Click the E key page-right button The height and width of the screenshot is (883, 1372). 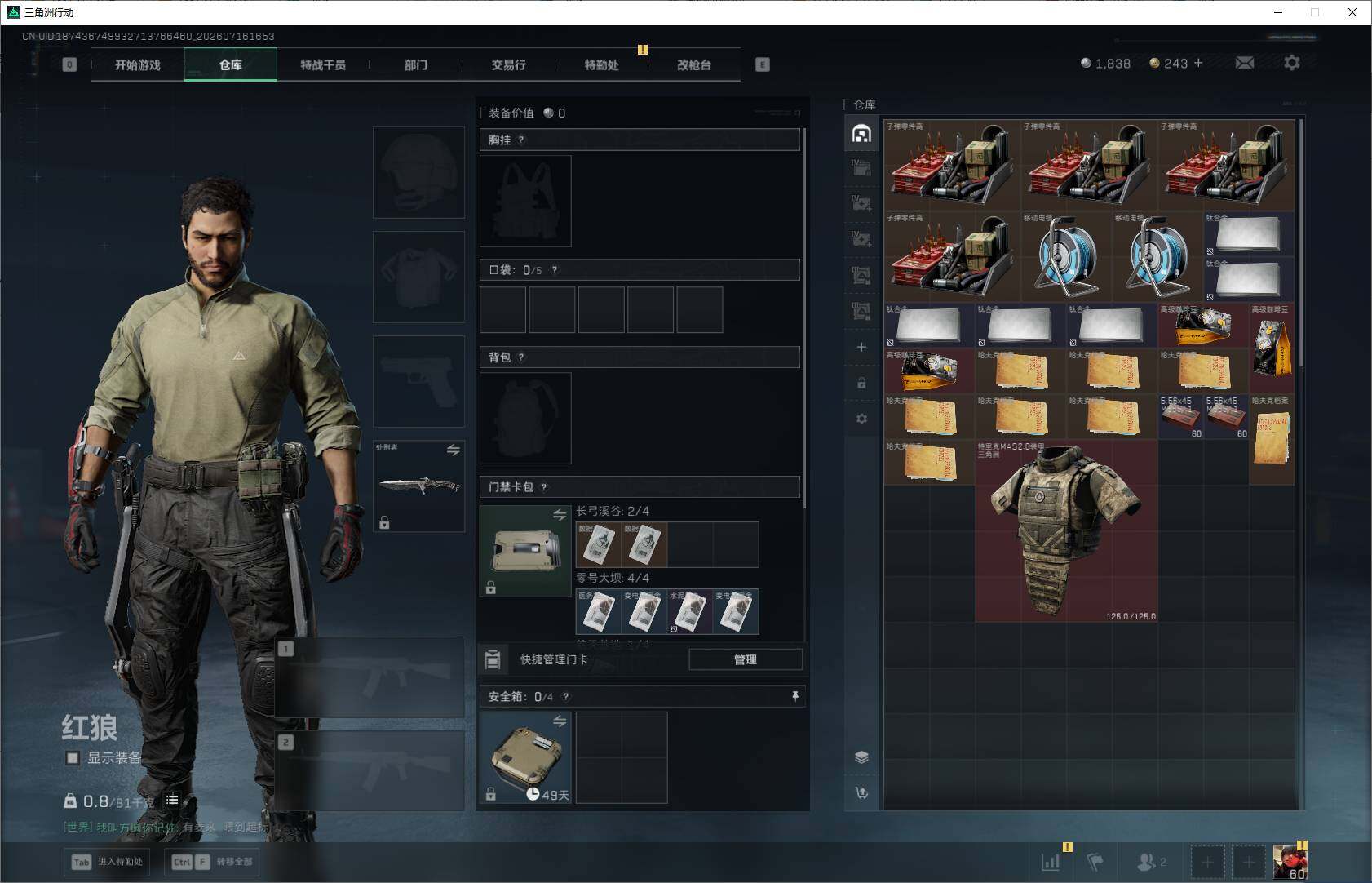763,64
